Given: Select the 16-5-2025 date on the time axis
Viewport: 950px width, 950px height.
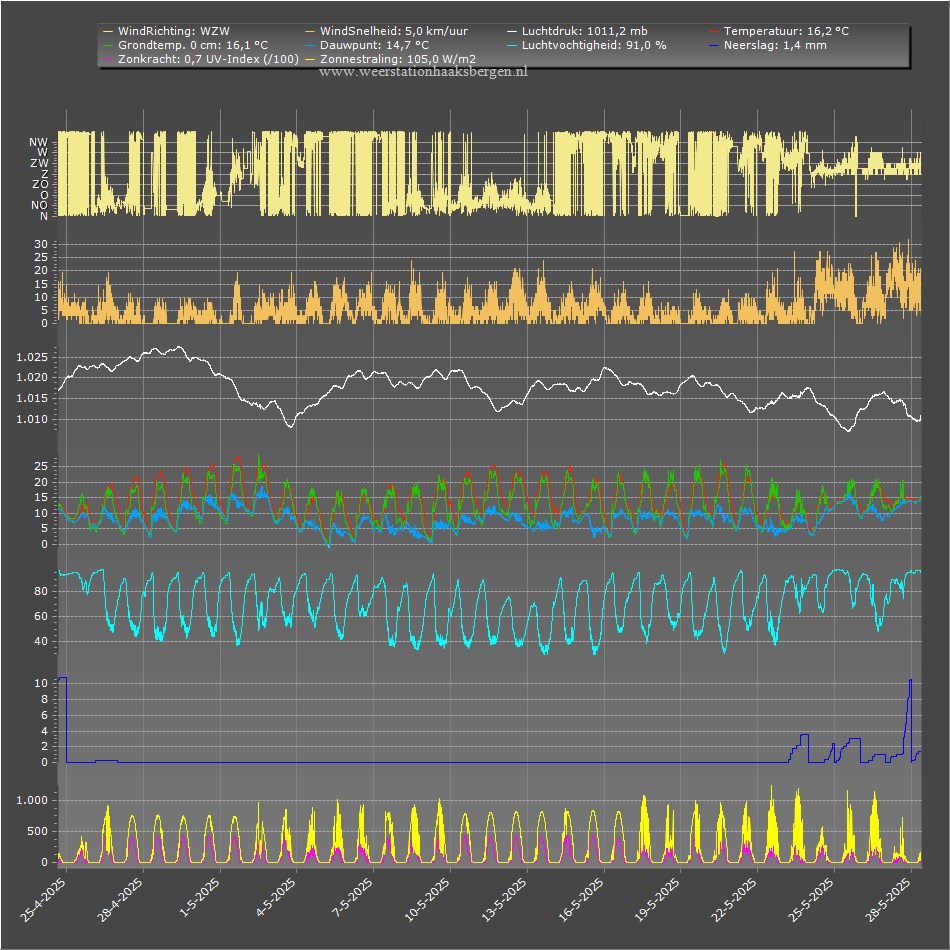Looking at the screenshot, I should click(580, 900).
